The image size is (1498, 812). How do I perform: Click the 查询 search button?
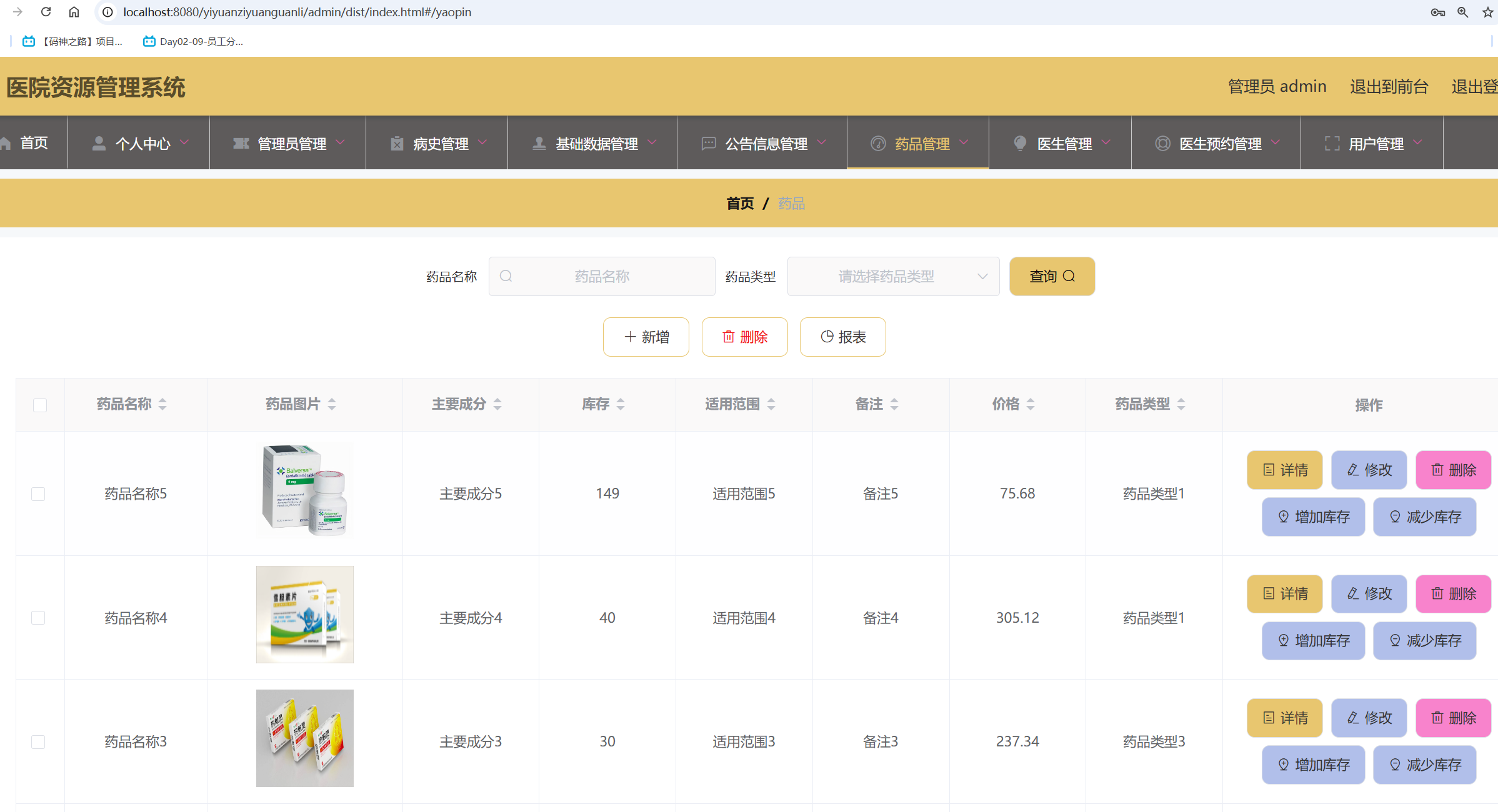1051,276
